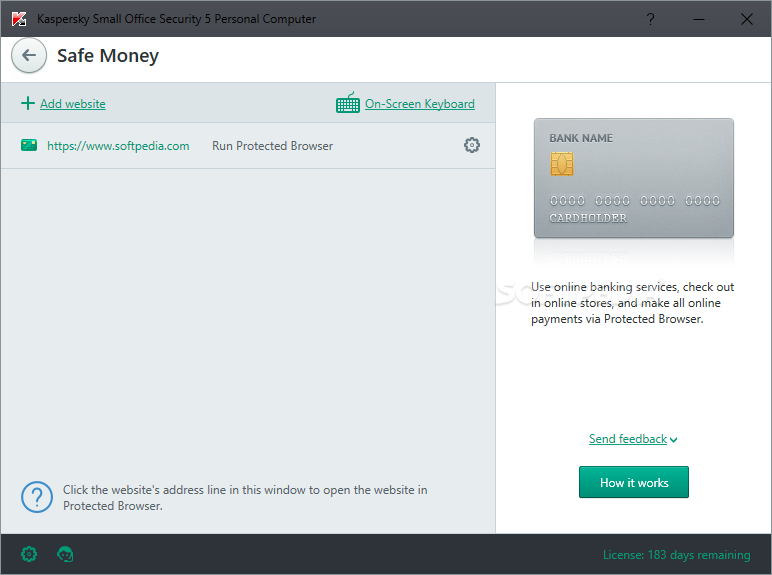Open Settings from bottom bar gear

pyautogui.click(x=29, y=554)
